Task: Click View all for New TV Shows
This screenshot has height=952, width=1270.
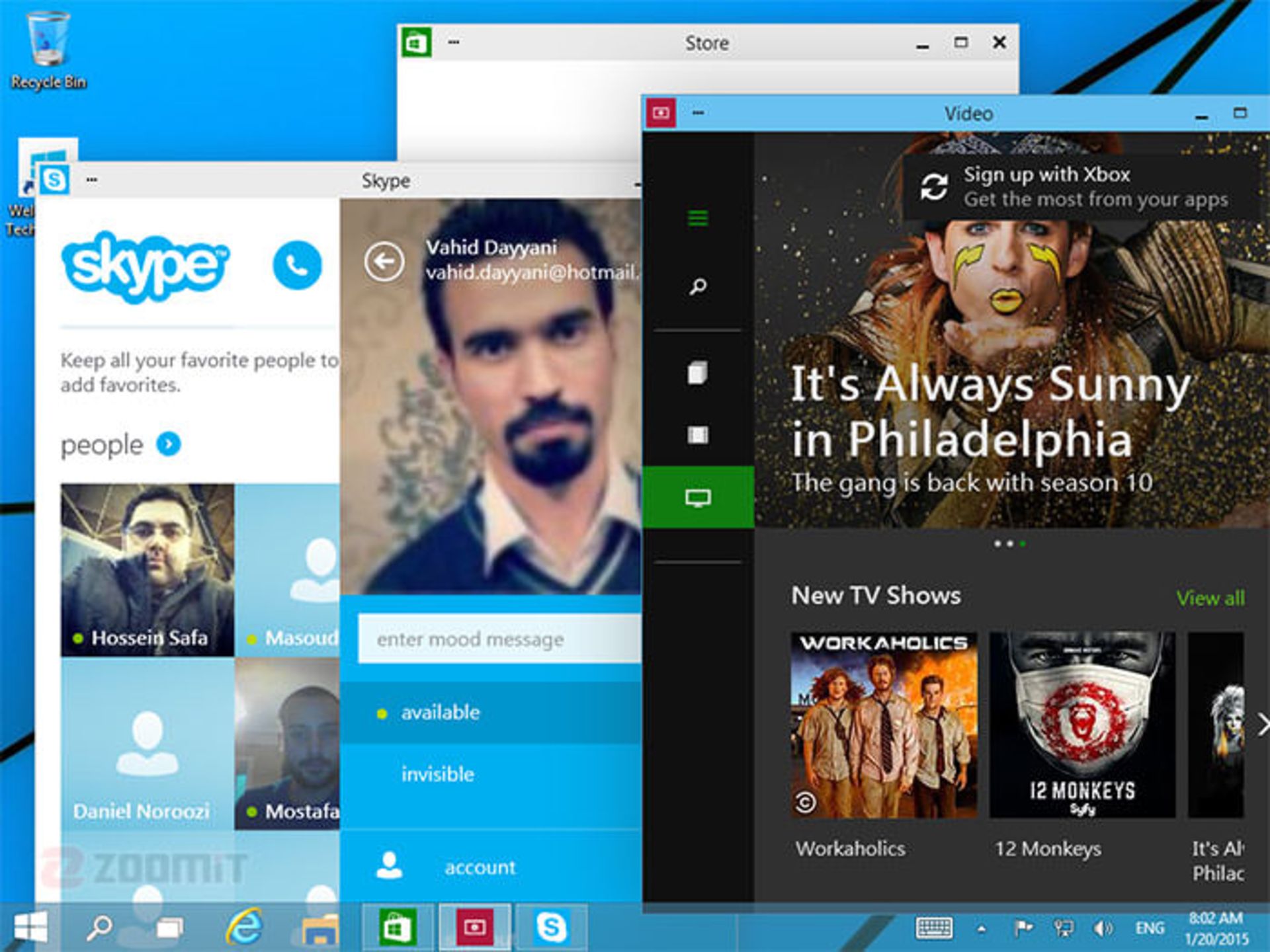Action: (1210, 598)
